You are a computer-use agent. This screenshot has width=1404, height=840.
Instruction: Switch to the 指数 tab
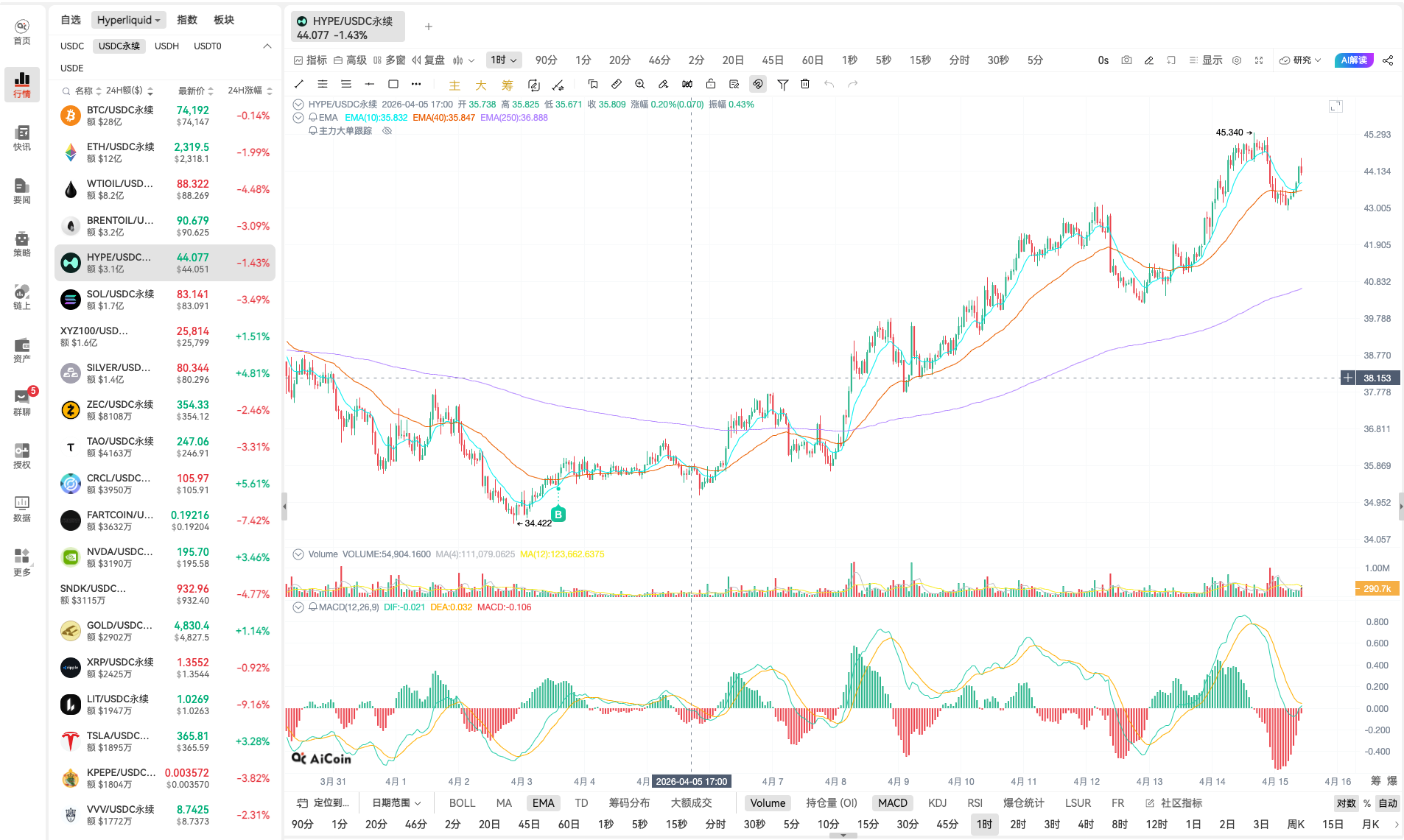coord(187,20)
